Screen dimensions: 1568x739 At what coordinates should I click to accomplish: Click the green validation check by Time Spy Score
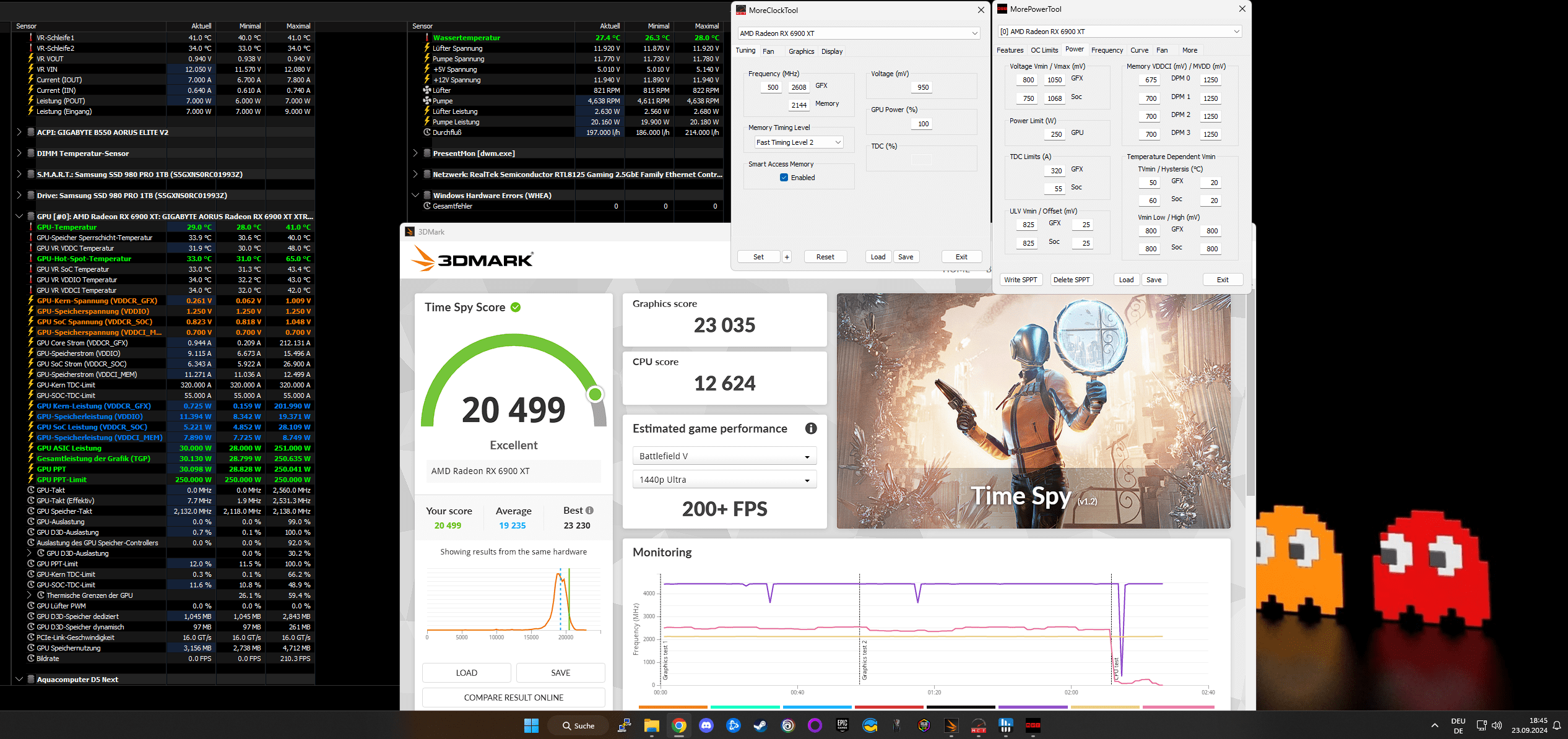pyautogui.click(x=516, y=307)
